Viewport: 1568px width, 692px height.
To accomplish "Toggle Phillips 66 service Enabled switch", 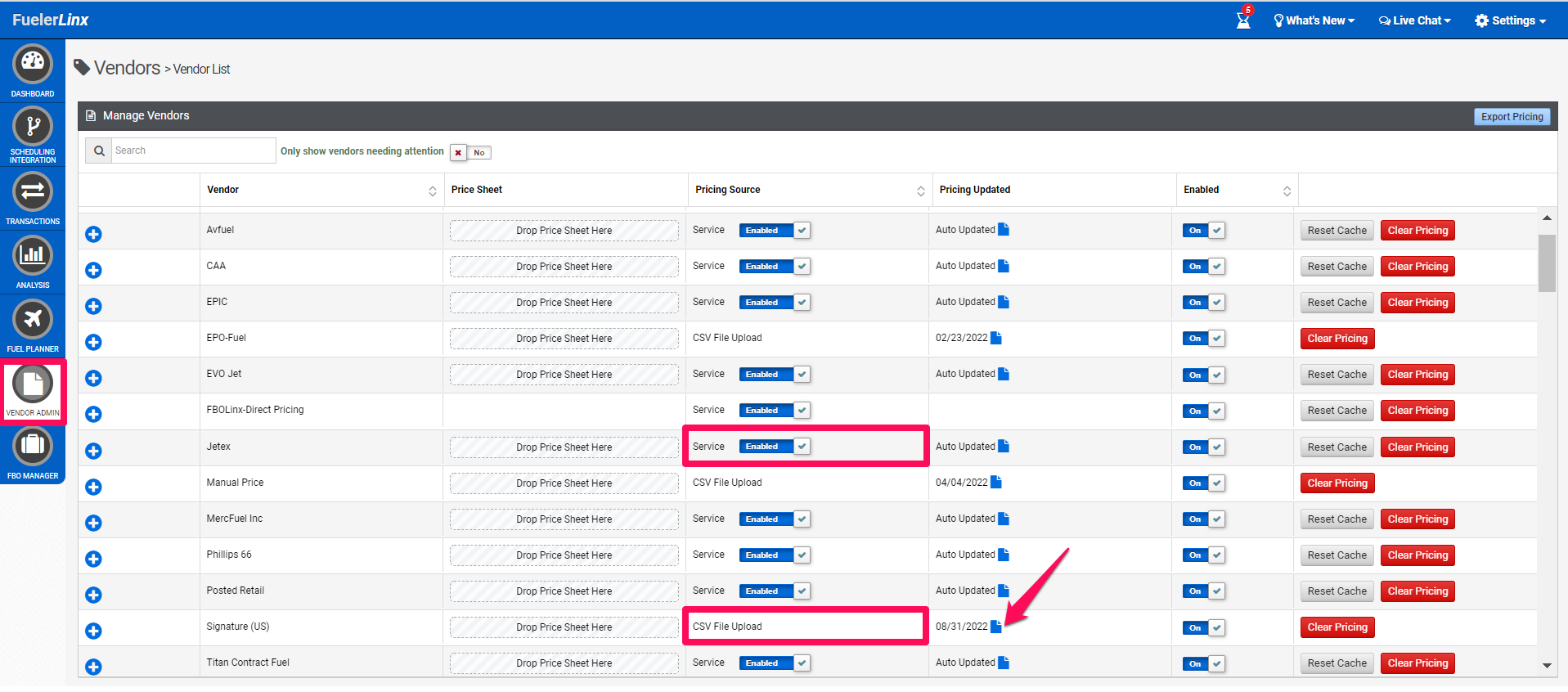I will pyautogui.click(x=775, y=555).
